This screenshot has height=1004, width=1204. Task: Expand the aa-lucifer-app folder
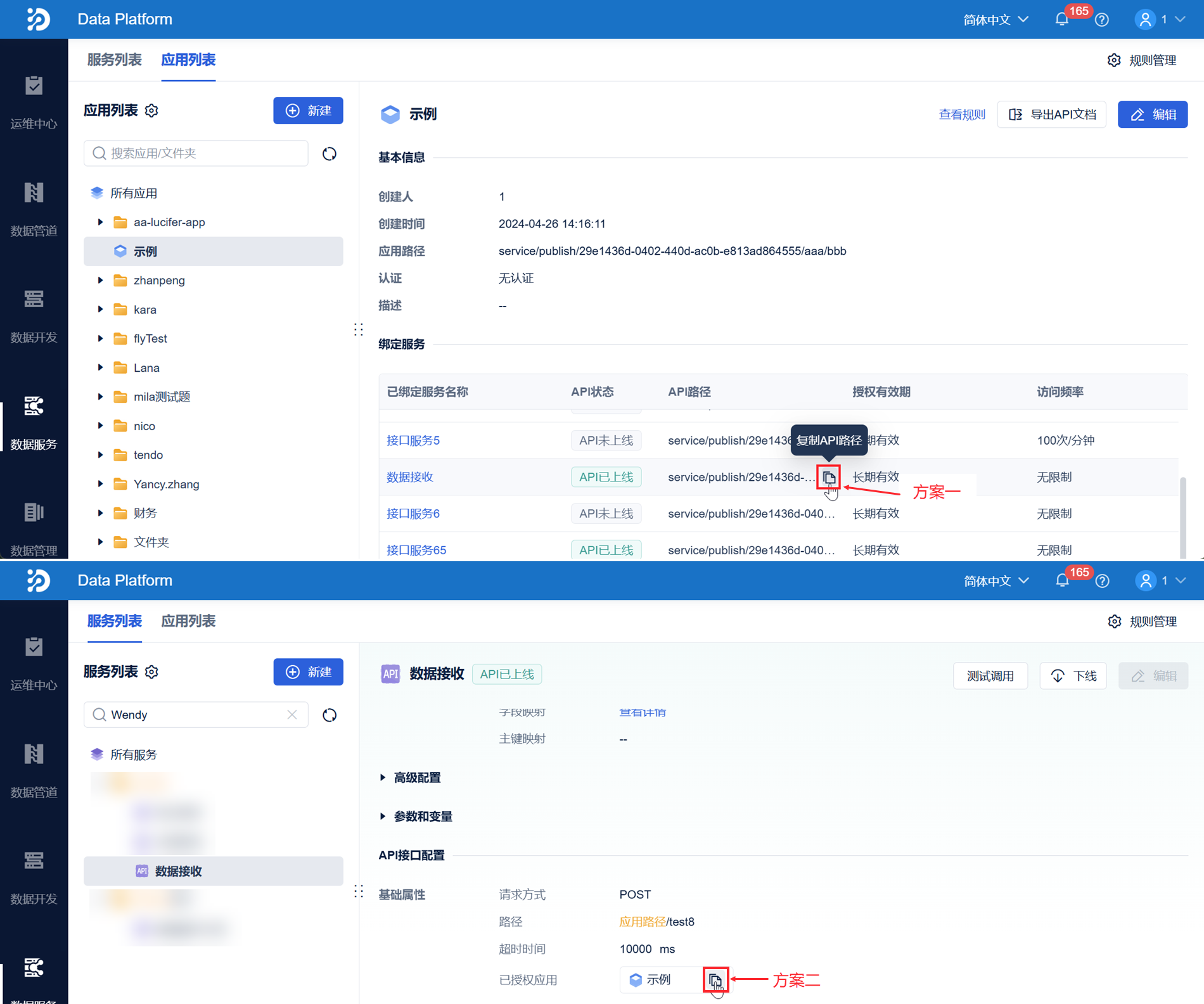(100, 222)
